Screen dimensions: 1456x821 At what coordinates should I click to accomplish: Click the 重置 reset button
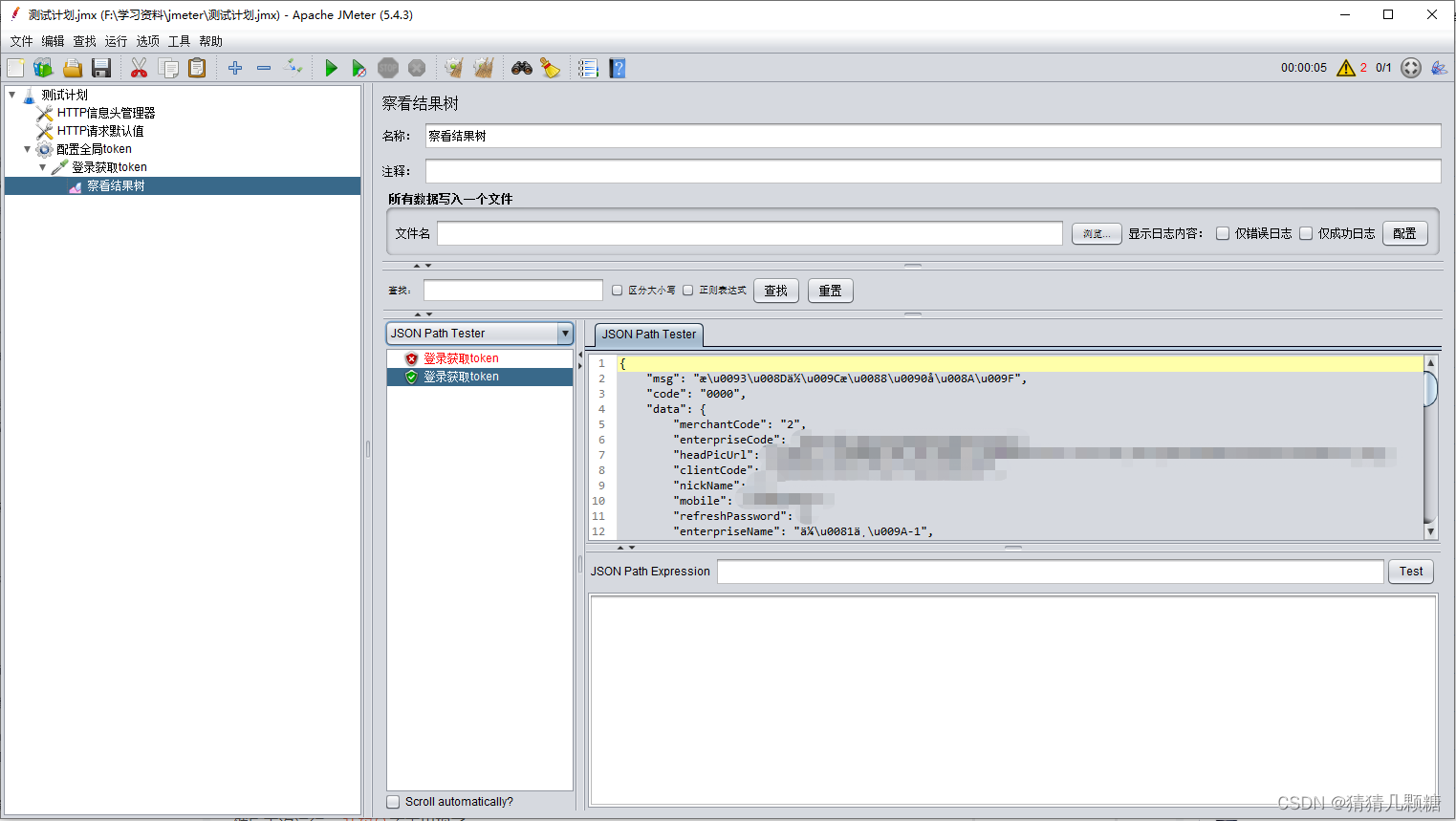(x=831, y=291)
